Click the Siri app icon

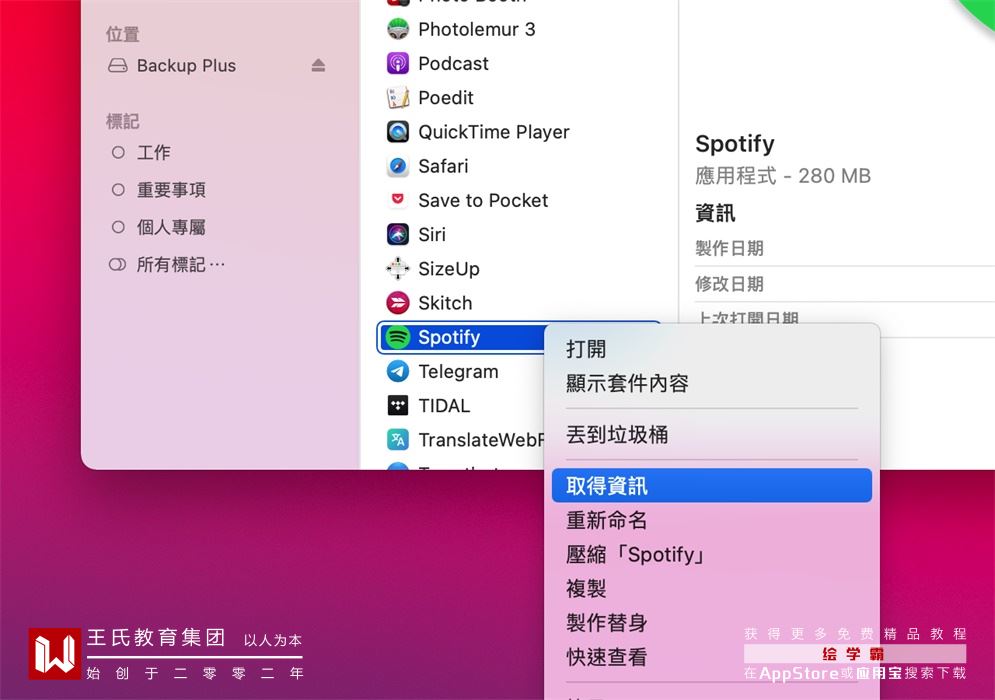point(398,235)
